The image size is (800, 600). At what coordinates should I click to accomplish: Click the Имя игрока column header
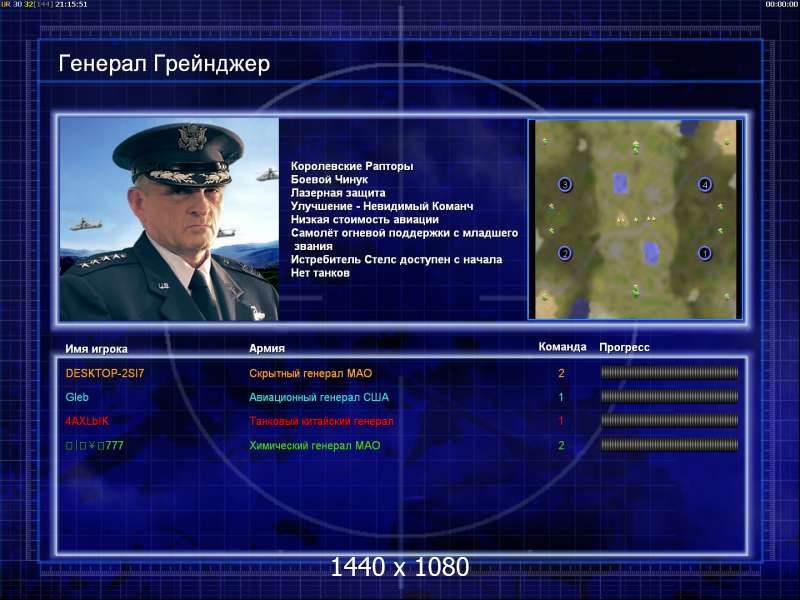(96, 349)
